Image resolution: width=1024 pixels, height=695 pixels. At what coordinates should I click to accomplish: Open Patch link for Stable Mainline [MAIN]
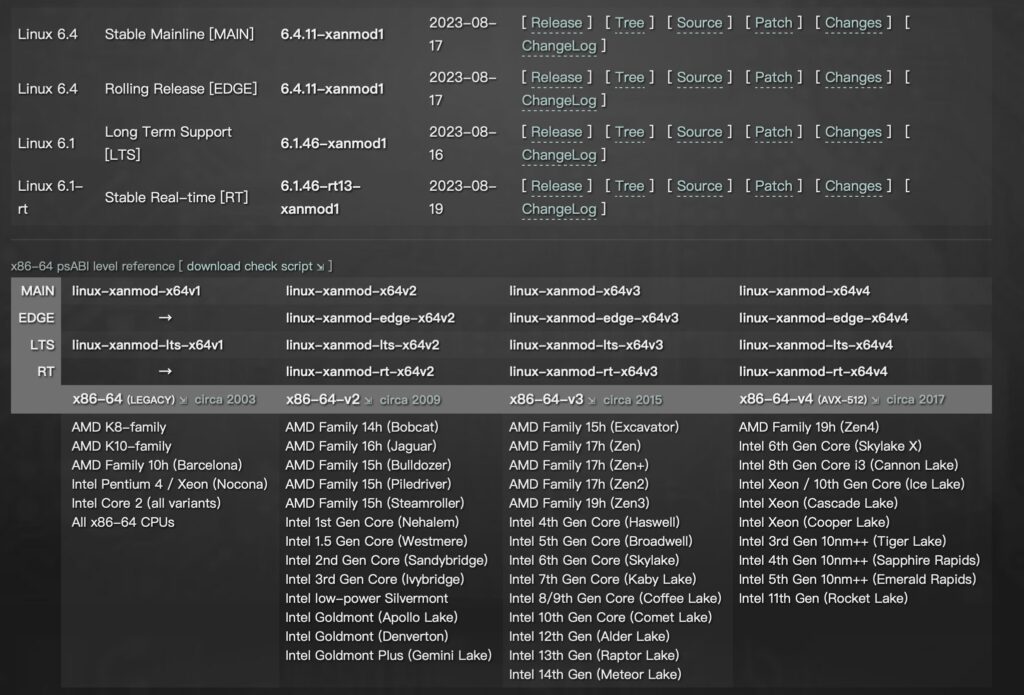point(773,23)
